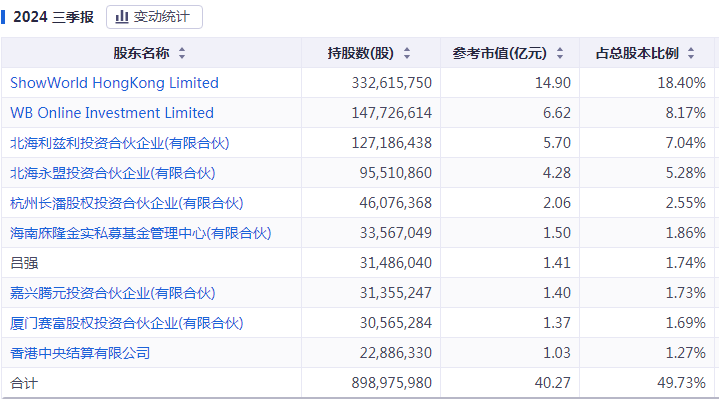This screenshot has width=719, height=399.
Task: Open 北海永盟投资合伙企业 link
Action: (113, 173)
